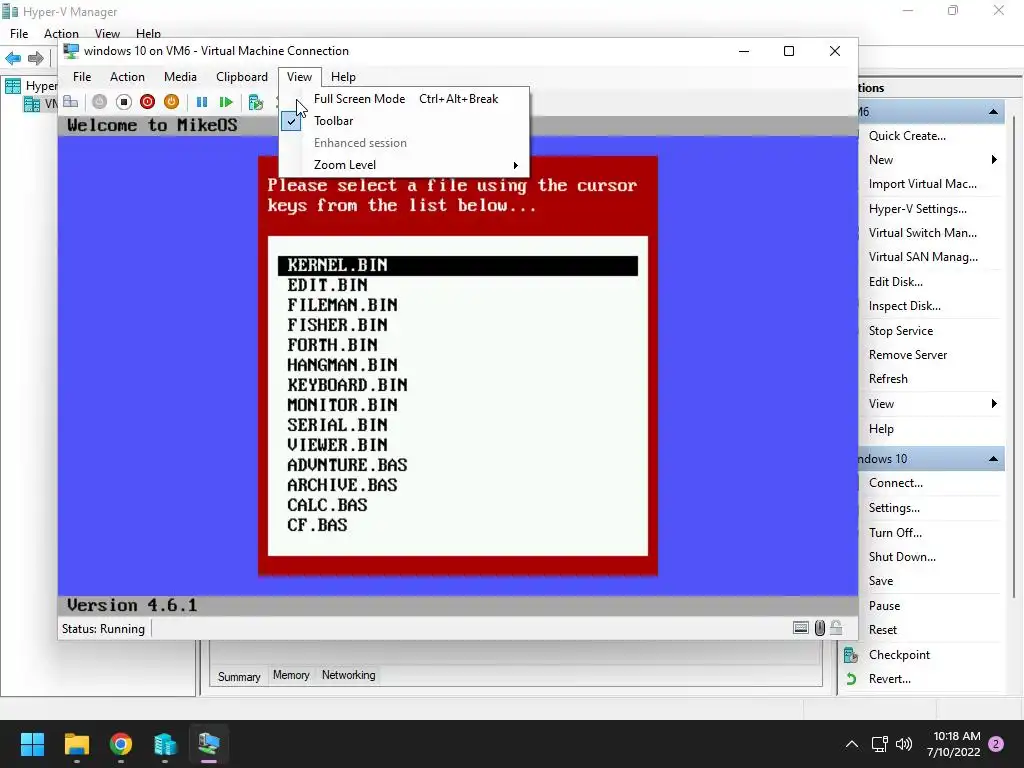Click the back arrow in Hyper-V Manager

point(13,58)
